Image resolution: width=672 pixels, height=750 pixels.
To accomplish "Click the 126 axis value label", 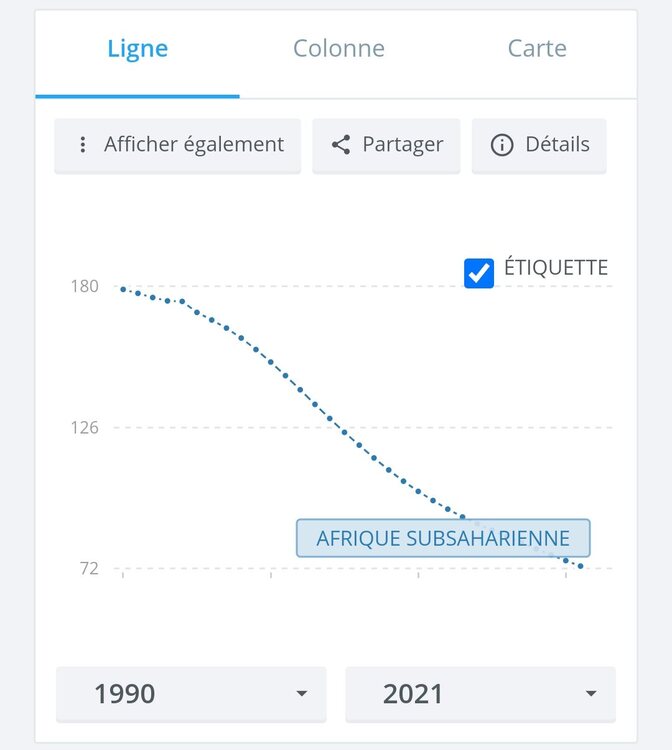I will tap(84, 428).
